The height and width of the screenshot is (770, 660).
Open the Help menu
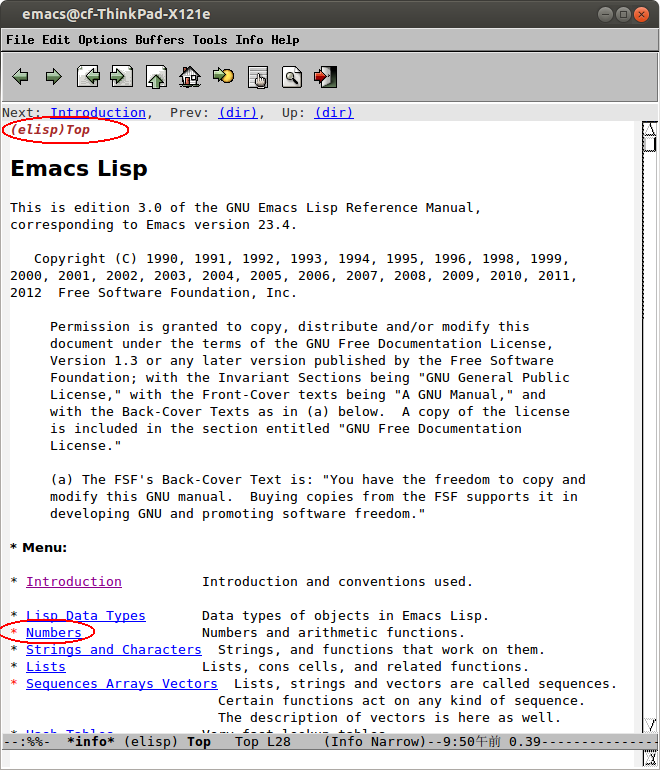[x=285, y=40]
